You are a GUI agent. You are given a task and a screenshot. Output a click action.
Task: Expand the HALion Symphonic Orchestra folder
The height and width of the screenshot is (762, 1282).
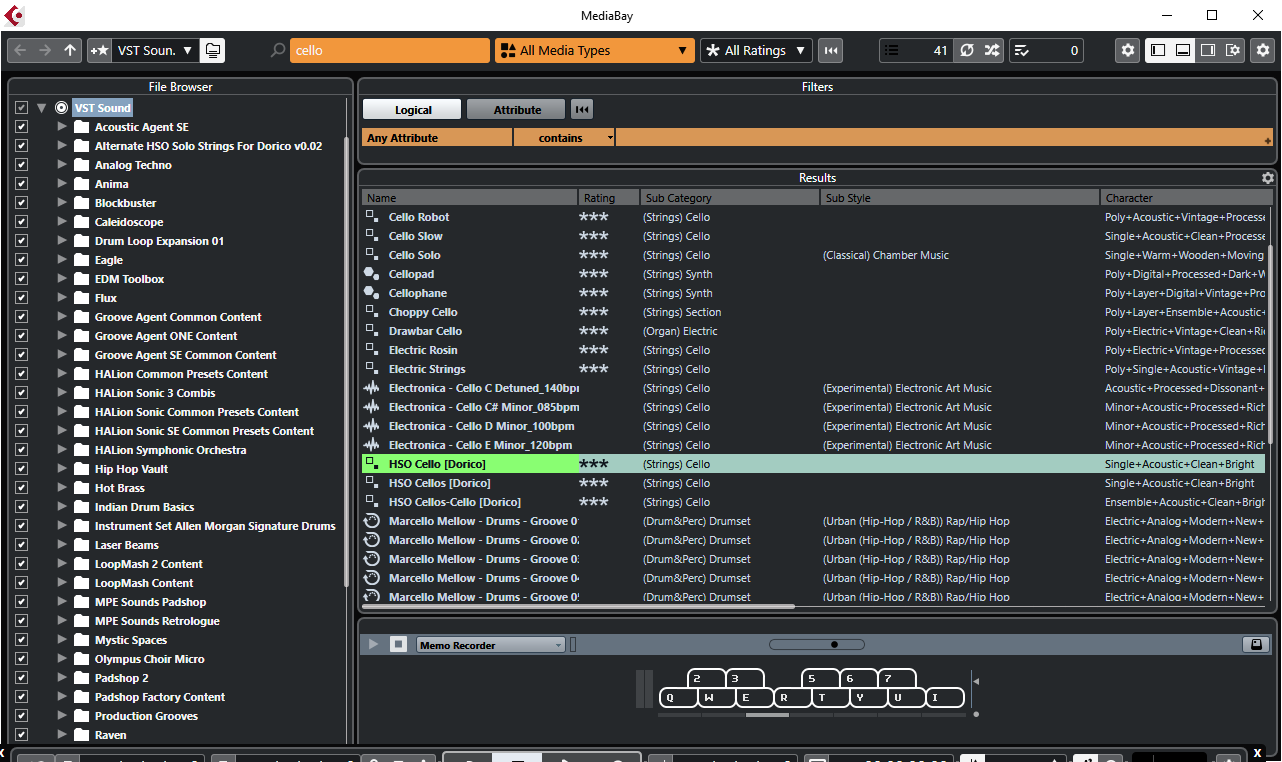62,450
